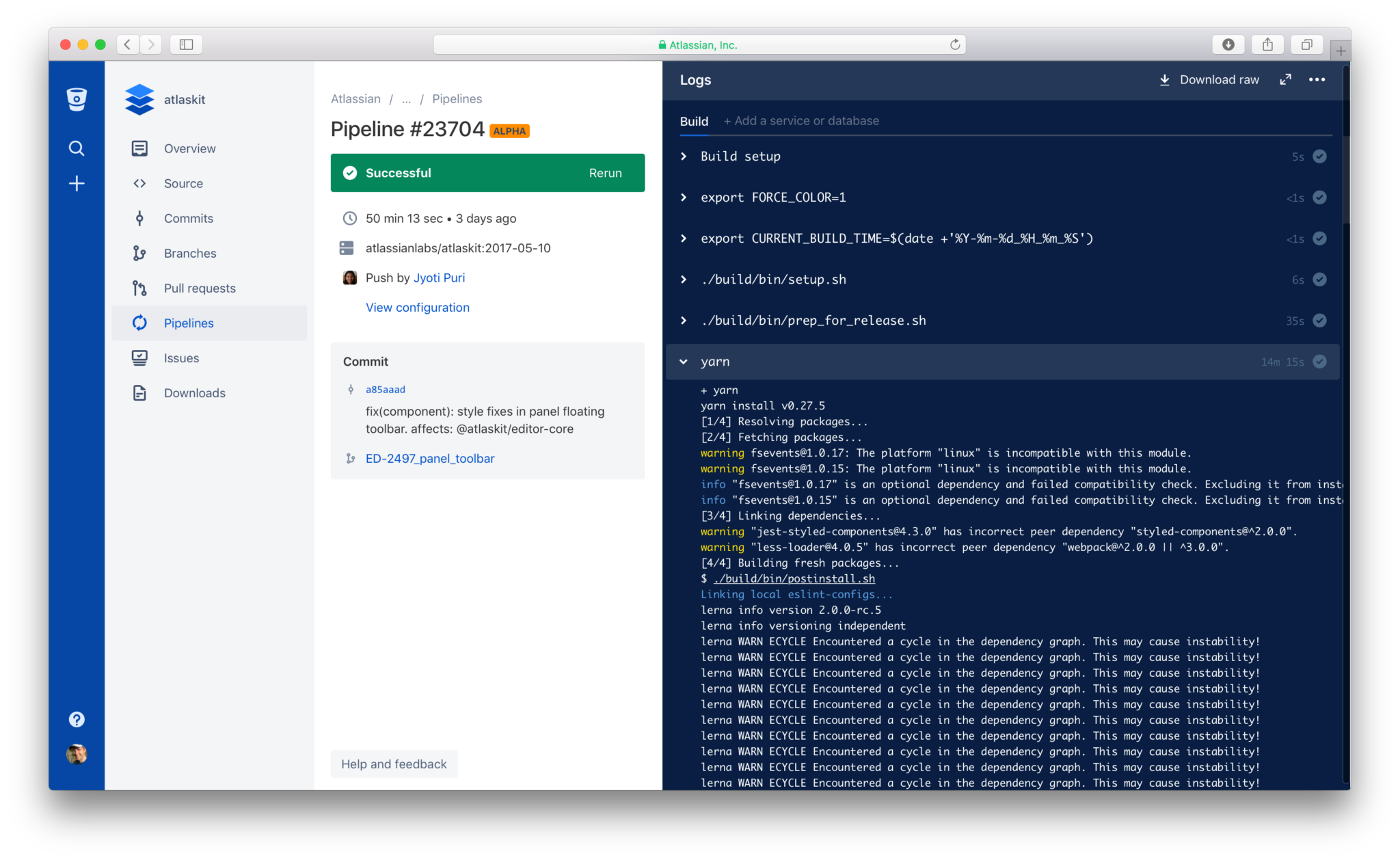This screenshot has width=1400, height=860.
Task: Click ./build/bin/postinstall.sh log link
Action: tap(794, 578)
